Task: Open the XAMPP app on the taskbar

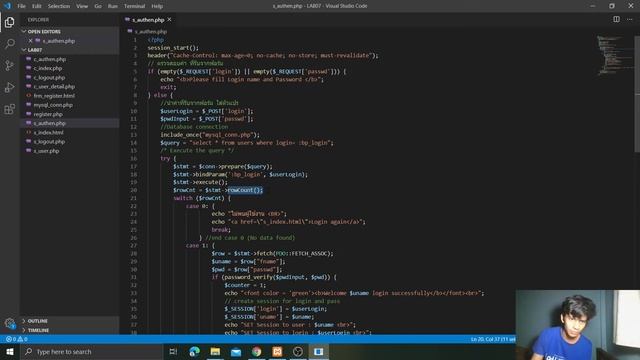Action: [x=277, y=351]
